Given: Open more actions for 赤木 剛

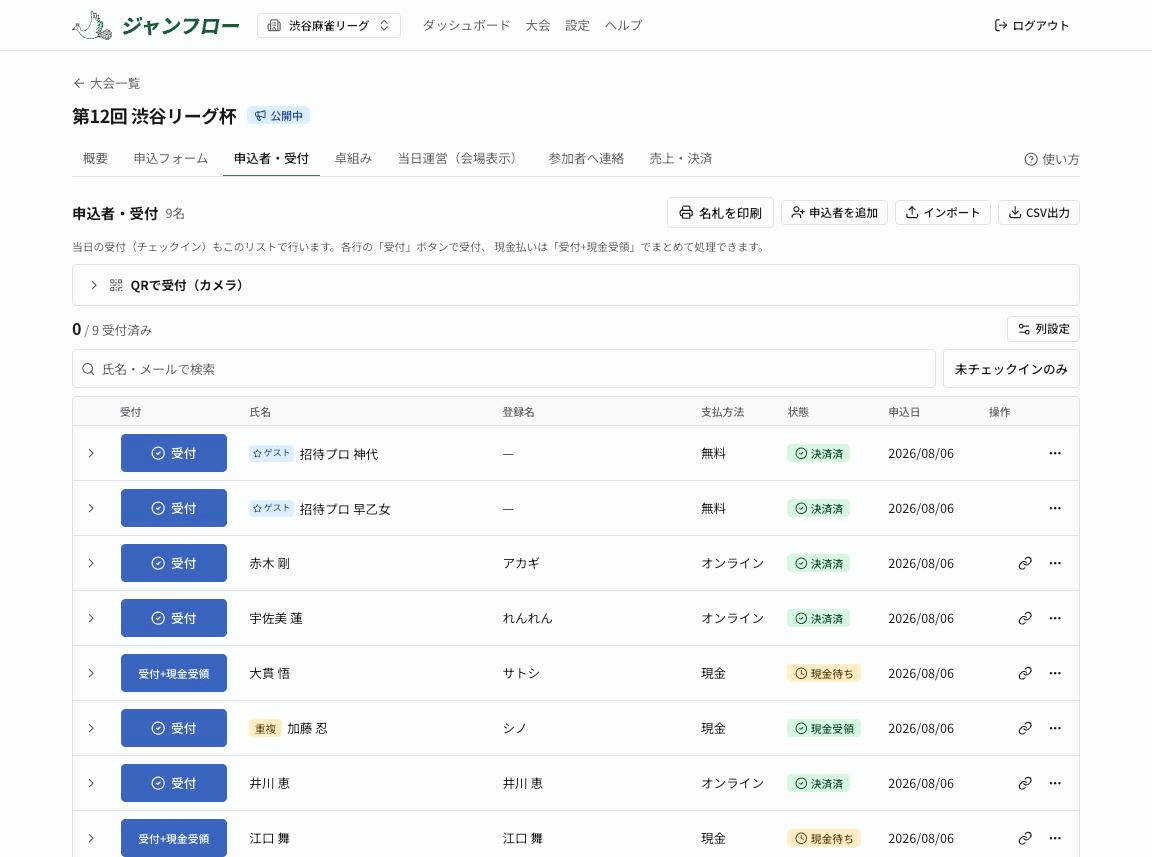Looking at the screenshot, I should pos(1055,563).
